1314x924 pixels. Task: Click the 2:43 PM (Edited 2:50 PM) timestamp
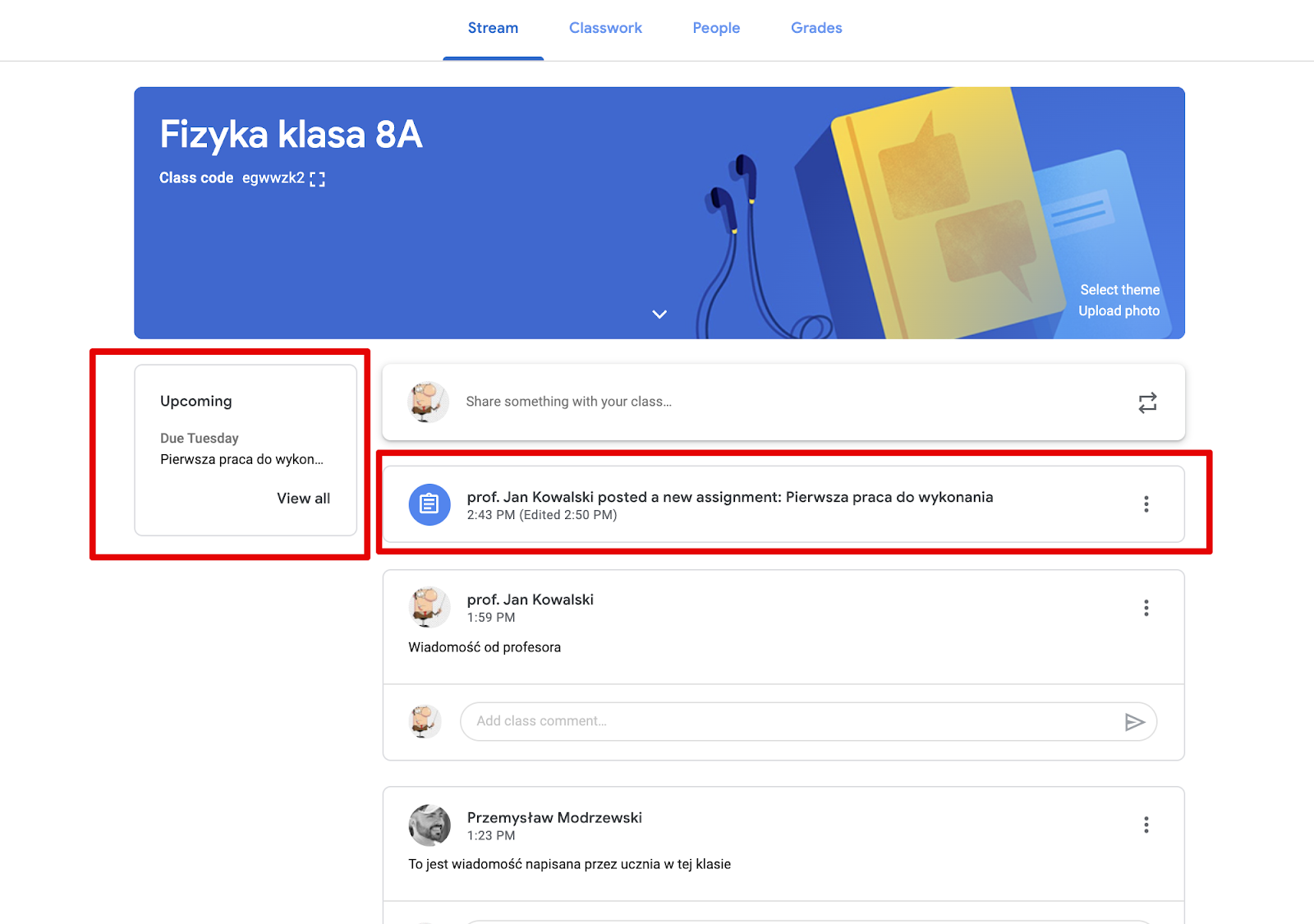[542, 515]
